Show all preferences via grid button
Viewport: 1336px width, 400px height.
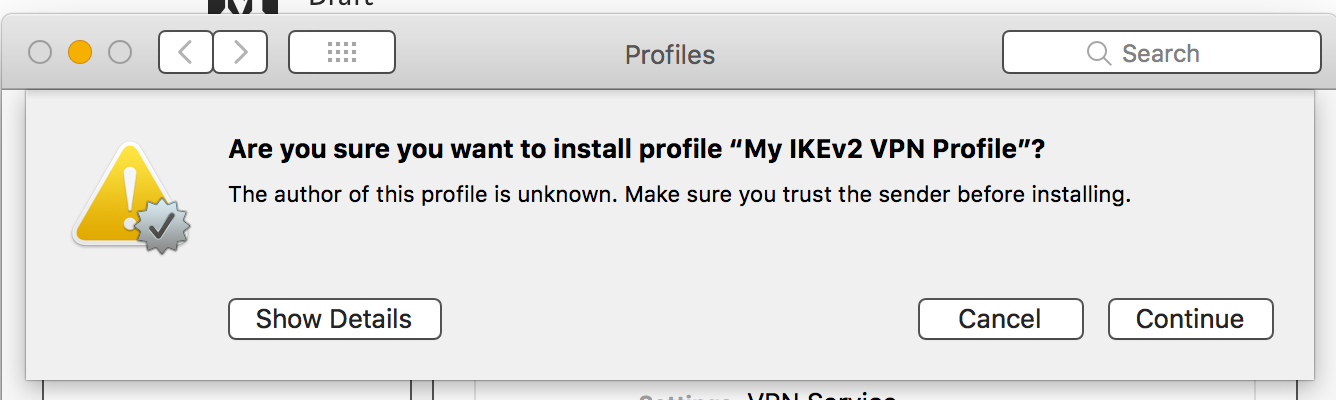342,53
